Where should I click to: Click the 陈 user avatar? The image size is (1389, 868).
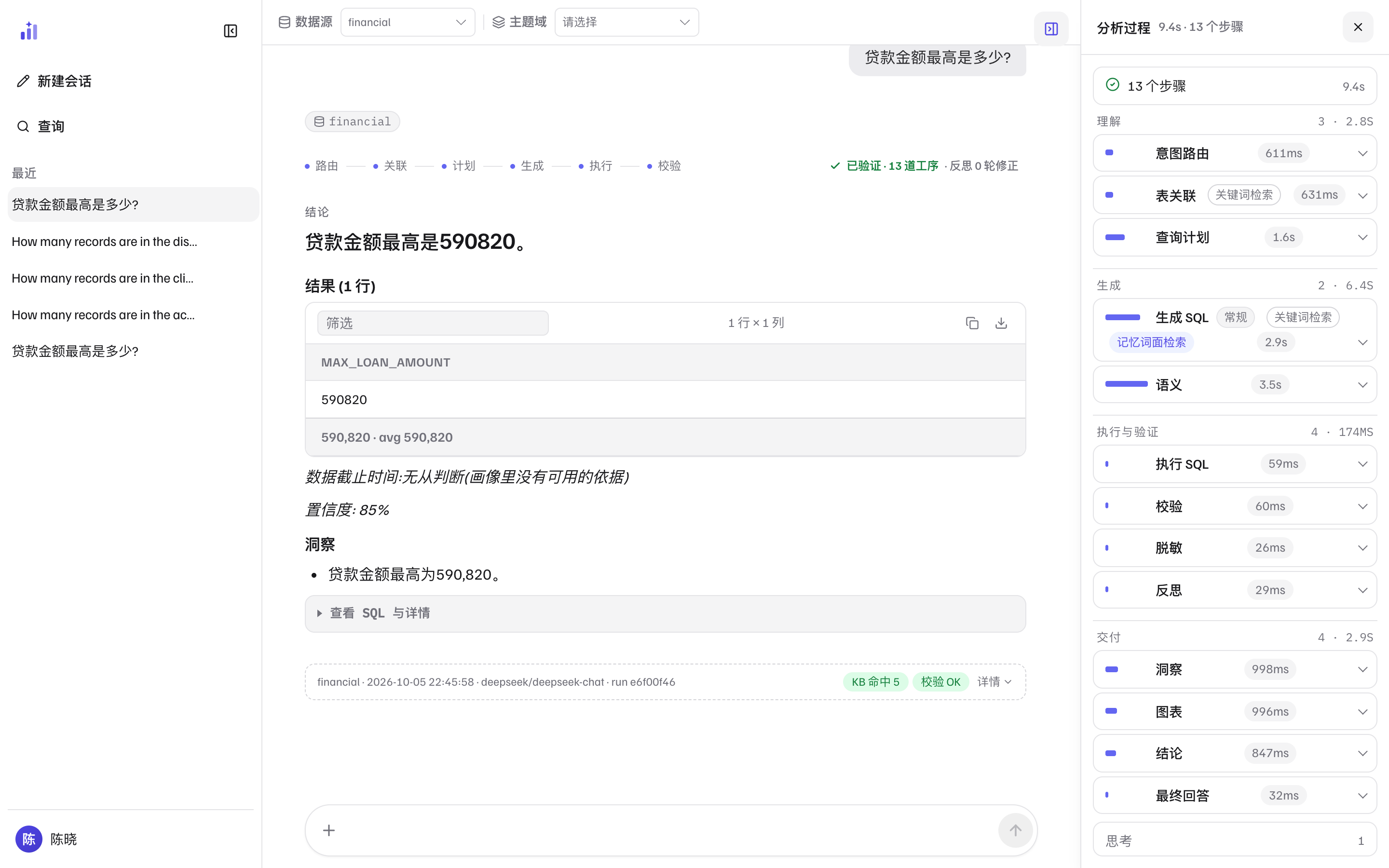(29, 839)
